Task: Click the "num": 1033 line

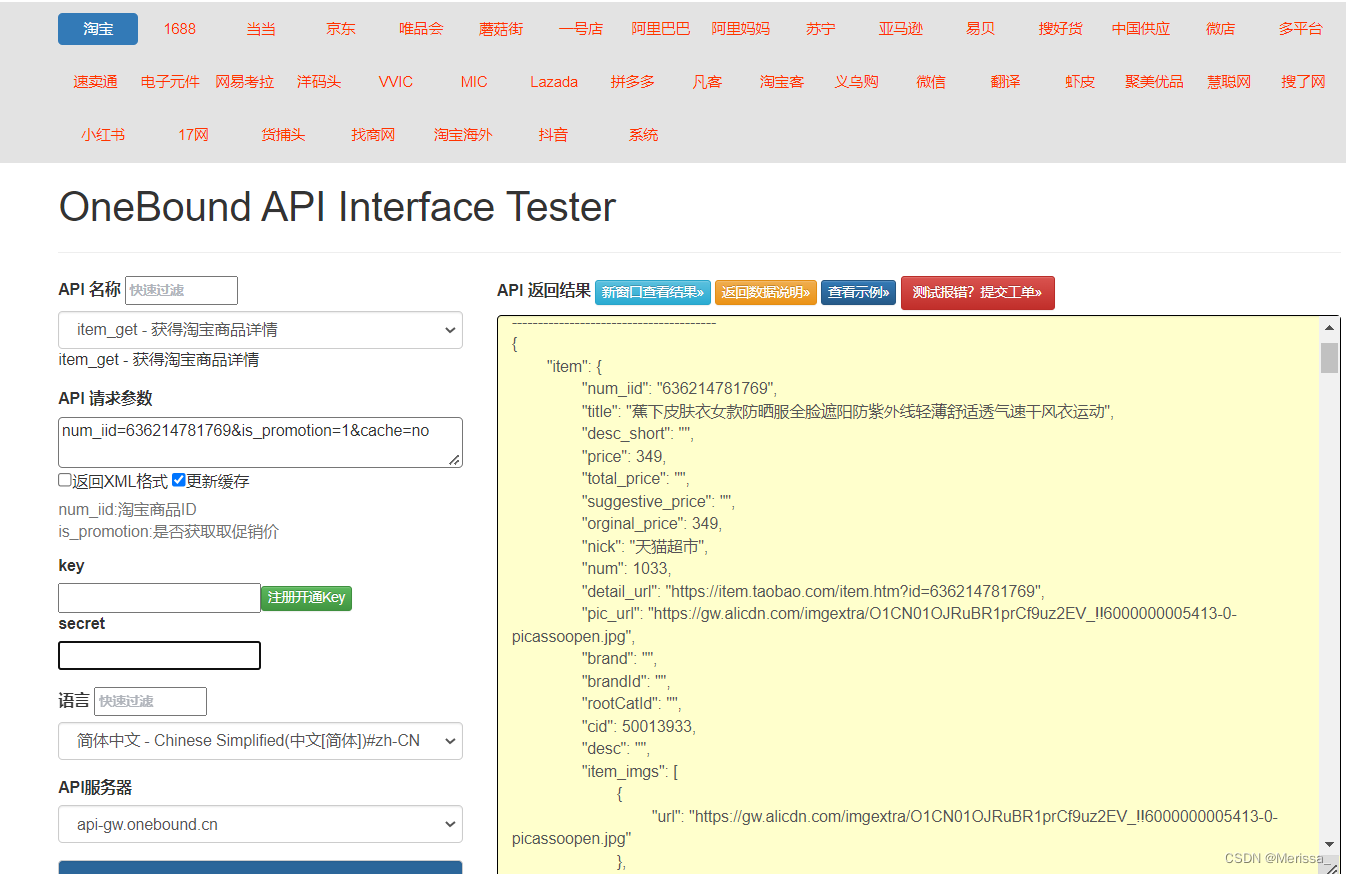Action: (x=627, y=569)
